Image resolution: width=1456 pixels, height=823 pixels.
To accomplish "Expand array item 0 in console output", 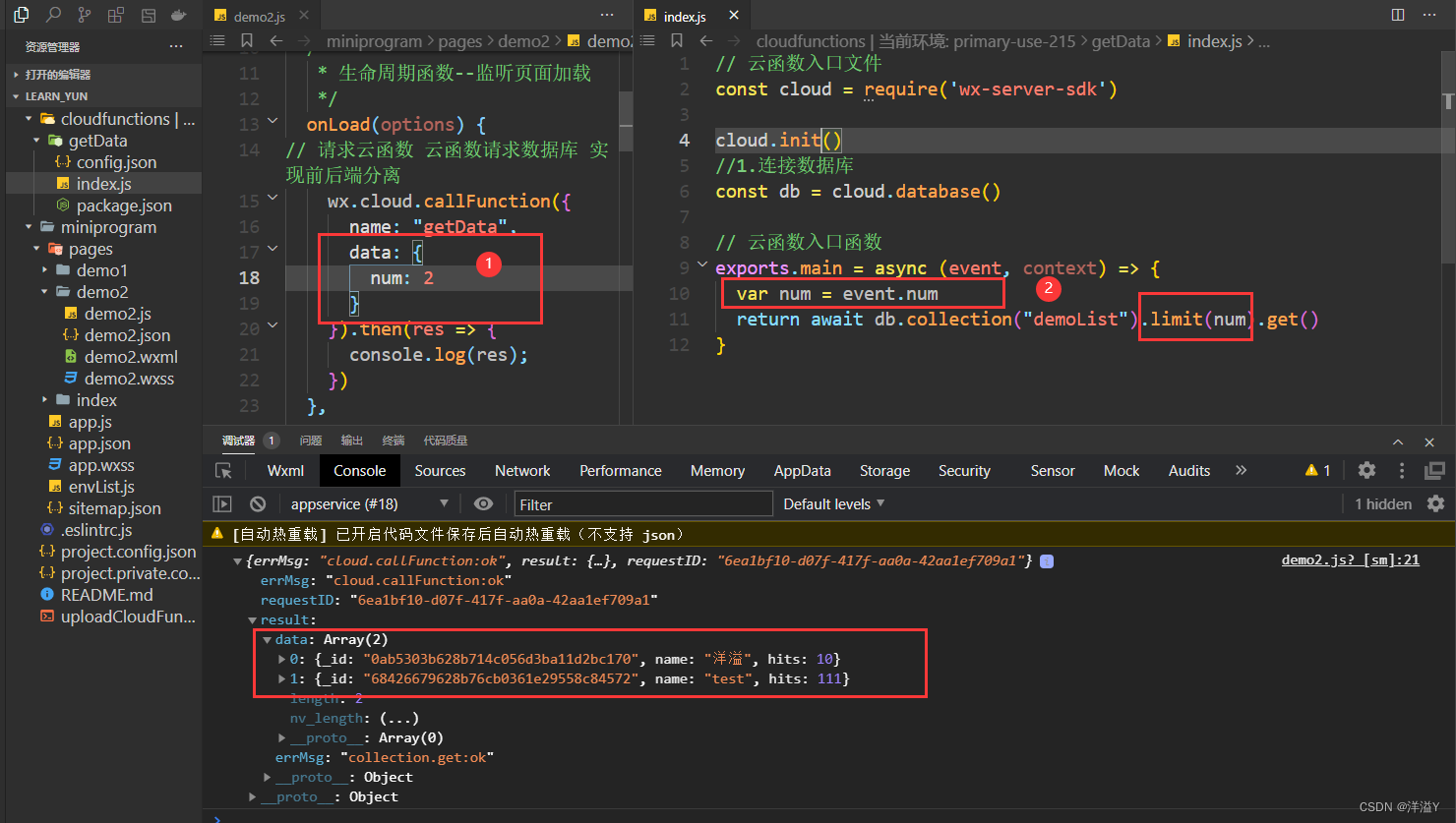I will pyautogui.click(x=282, y=659).
